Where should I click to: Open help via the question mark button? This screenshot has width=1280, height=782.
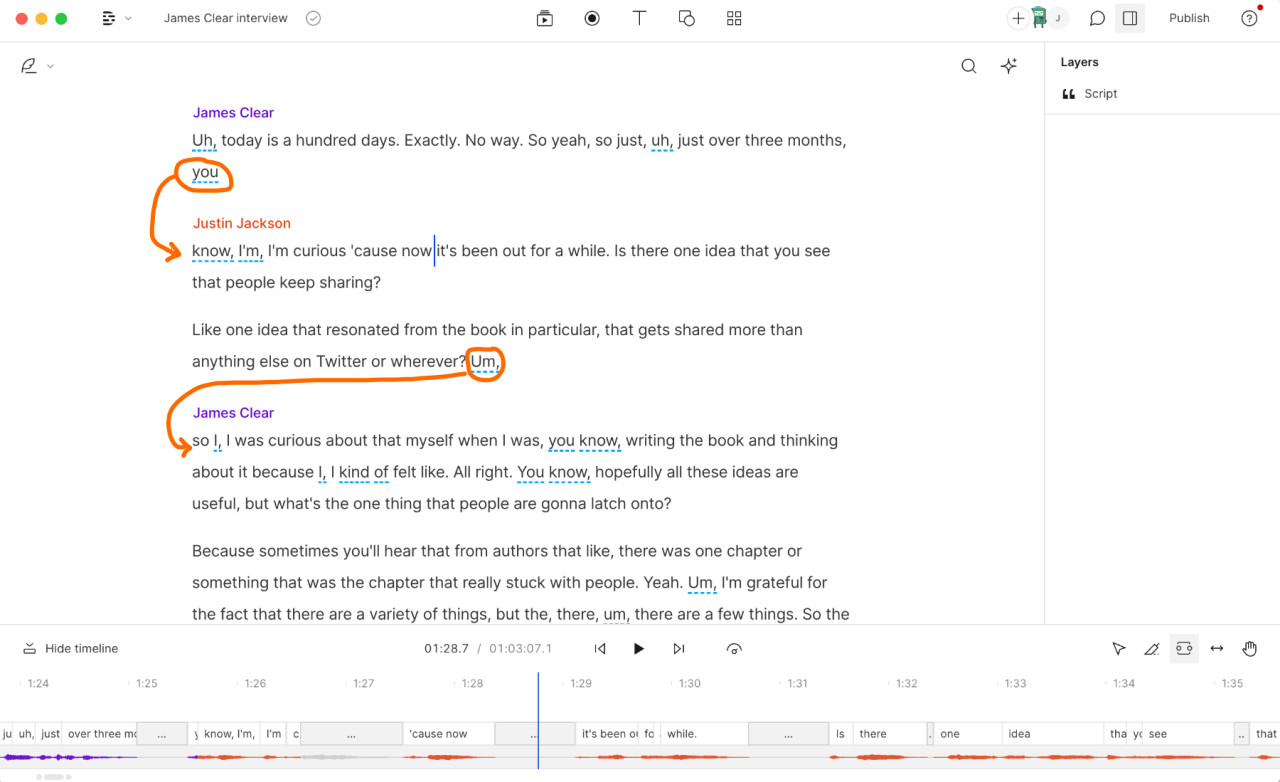click(1249, 18)
